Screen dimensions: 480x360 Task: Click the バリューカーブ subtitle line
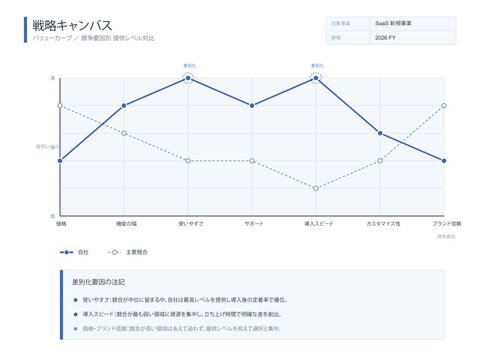pos(94,38)
